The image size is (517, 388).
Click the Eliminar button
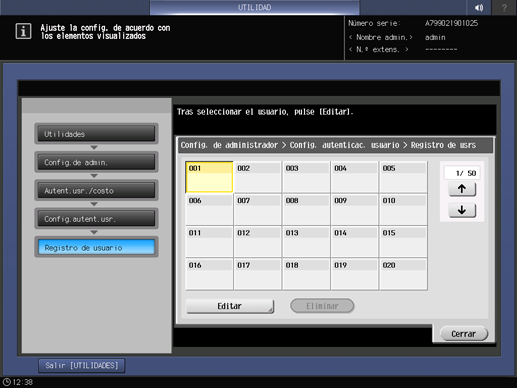[x=322, y=306]
